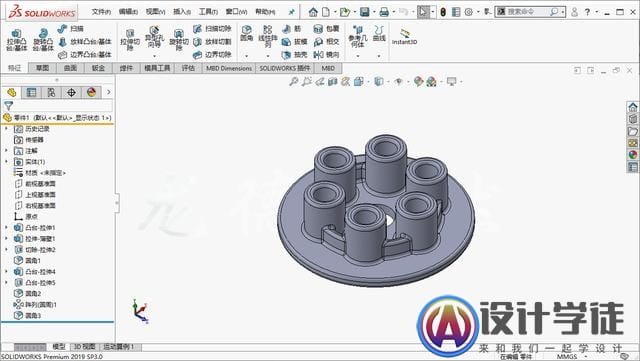Click the Home icon in the top toolbar

pyautogui.click(x=313, y=12)
